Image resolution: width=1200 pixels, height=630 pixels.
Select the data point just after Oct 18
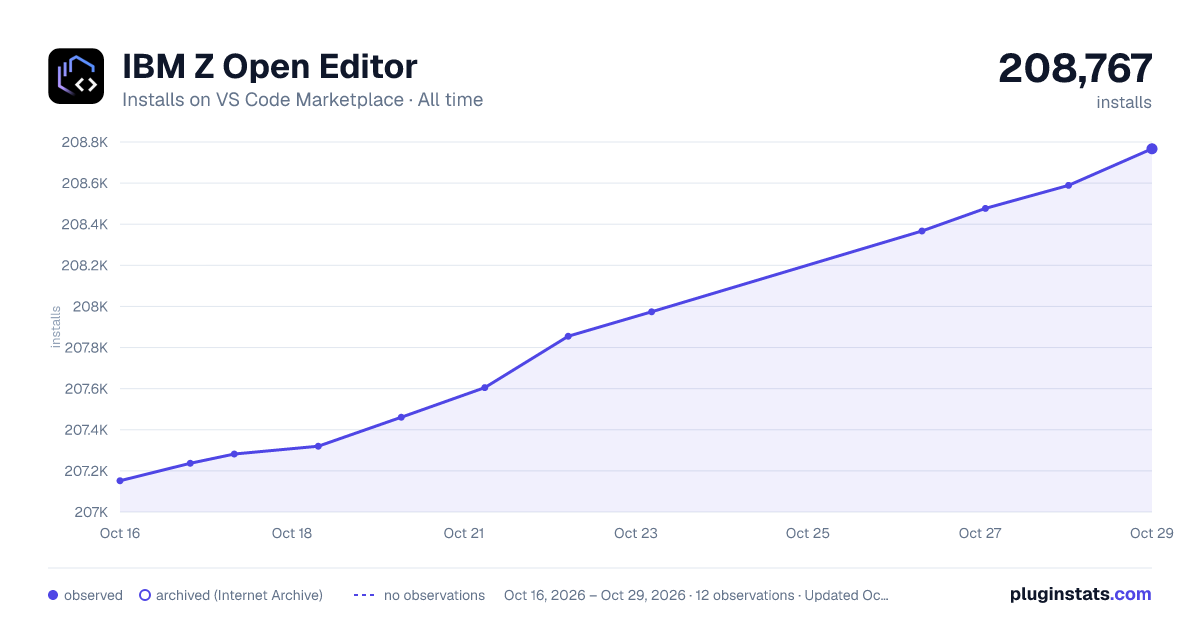(318, 446)
